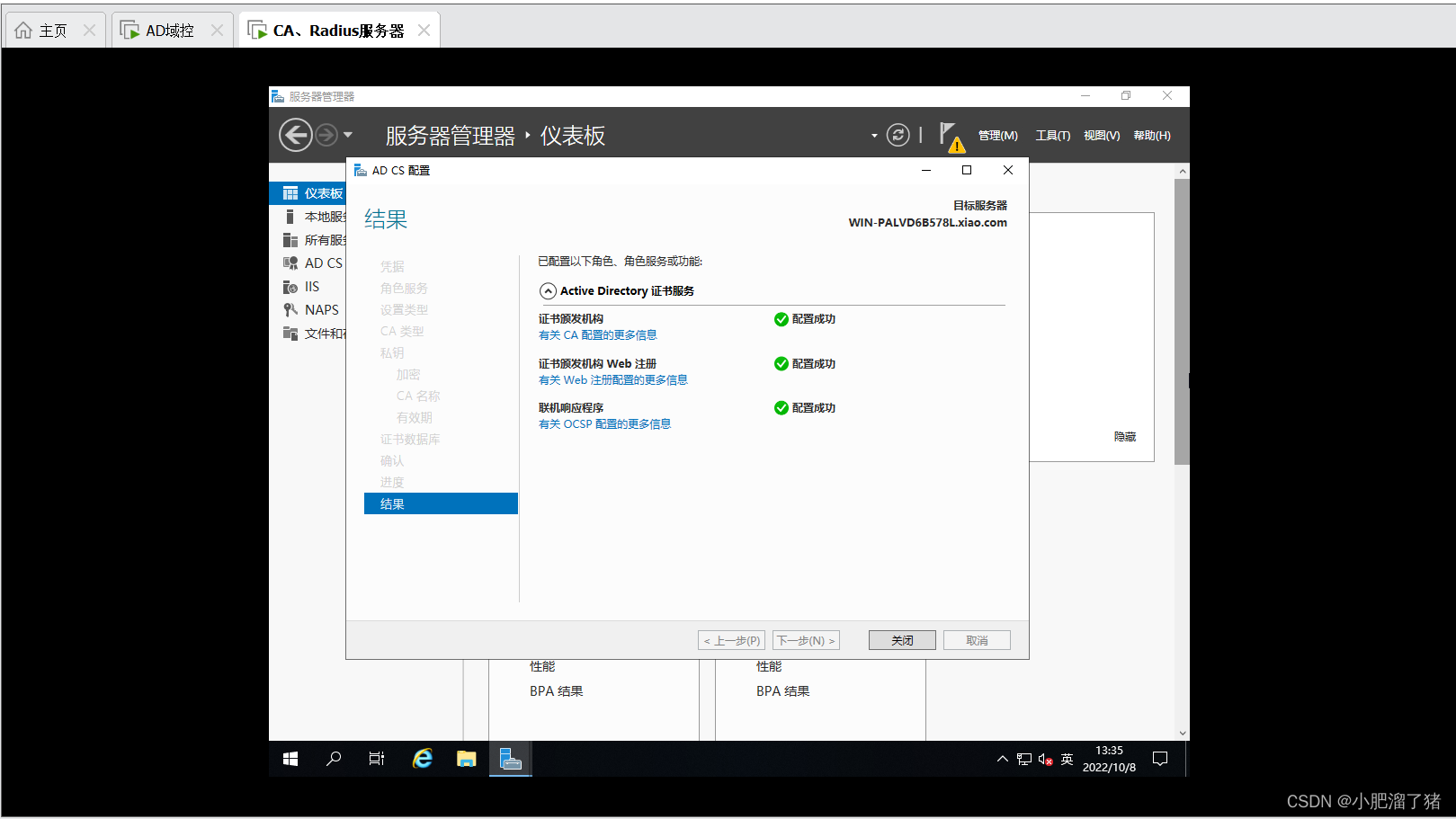Screen dimensions: 1456x819
Task: Click the refresh icon in Server Manager header
Action: [898, 135]
